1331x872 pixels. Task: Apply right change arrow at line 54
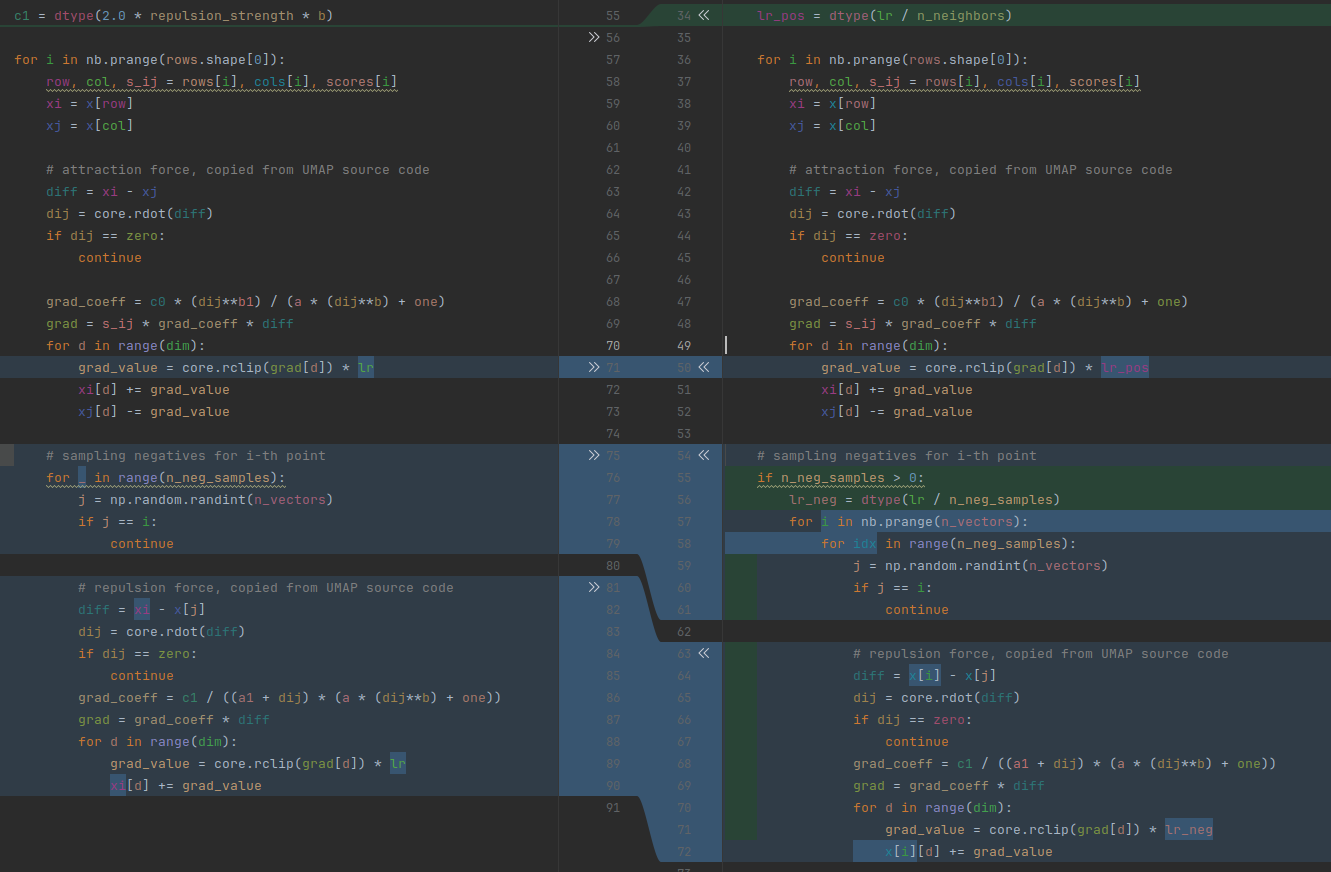[704, 455]
